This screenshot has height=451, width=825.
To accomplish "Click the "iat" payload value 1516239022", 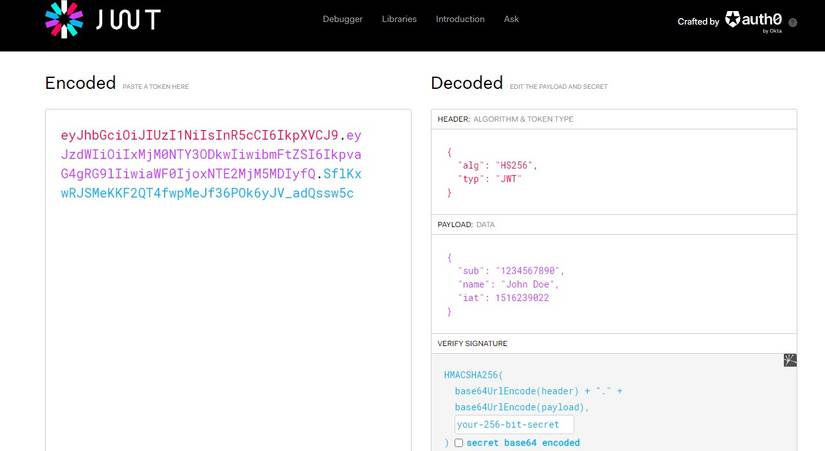I will [x=521, y=298].
